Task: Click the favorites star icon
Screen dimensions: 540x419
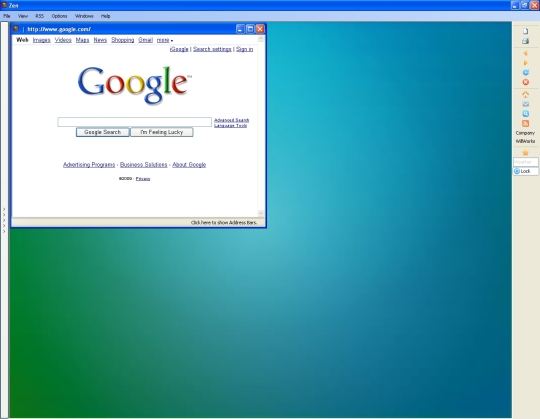Action: [526, 153]
